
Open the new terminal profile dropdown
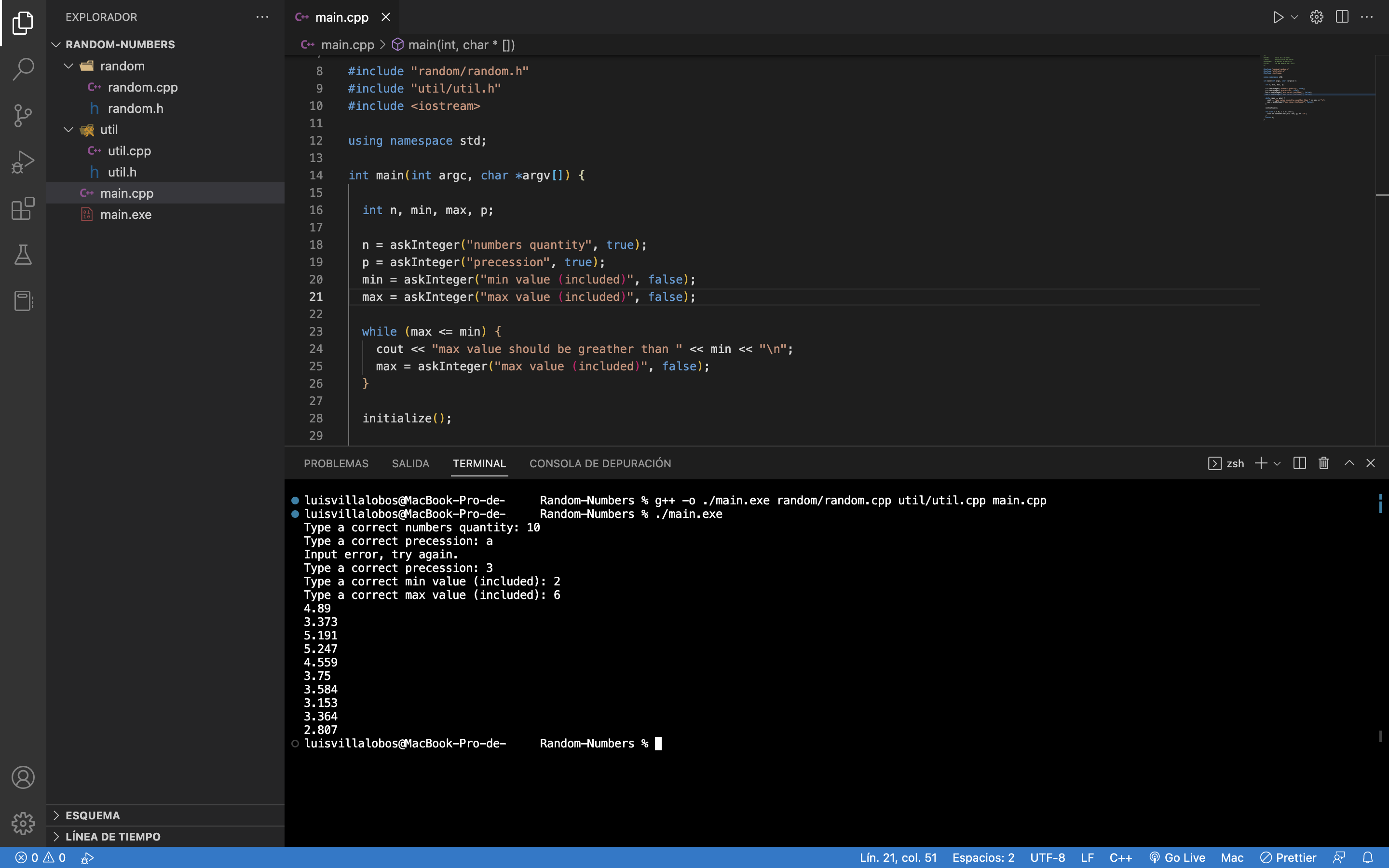pyautogui.click(x=1277, y=463)
